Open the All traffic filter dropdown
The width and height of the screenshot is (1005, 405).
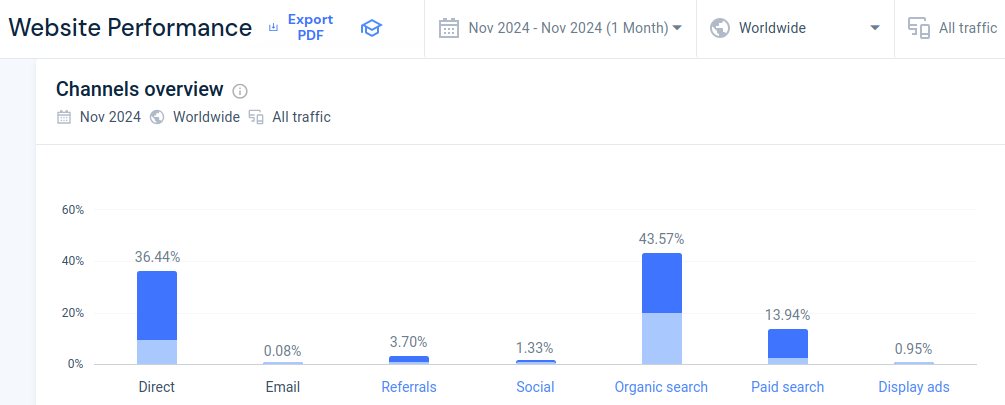coord(967,28)
